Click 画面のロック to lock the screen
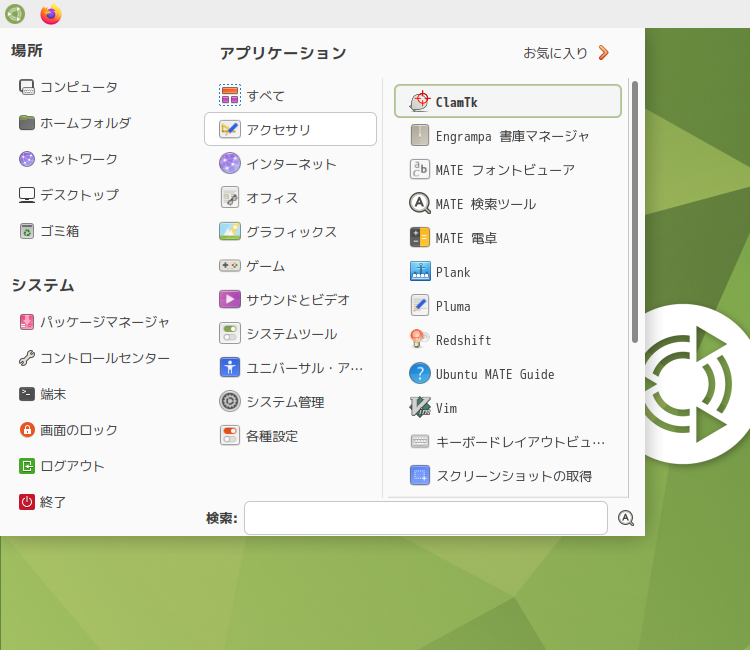Viewport: 750px width, 650px height. click(68, 430)
